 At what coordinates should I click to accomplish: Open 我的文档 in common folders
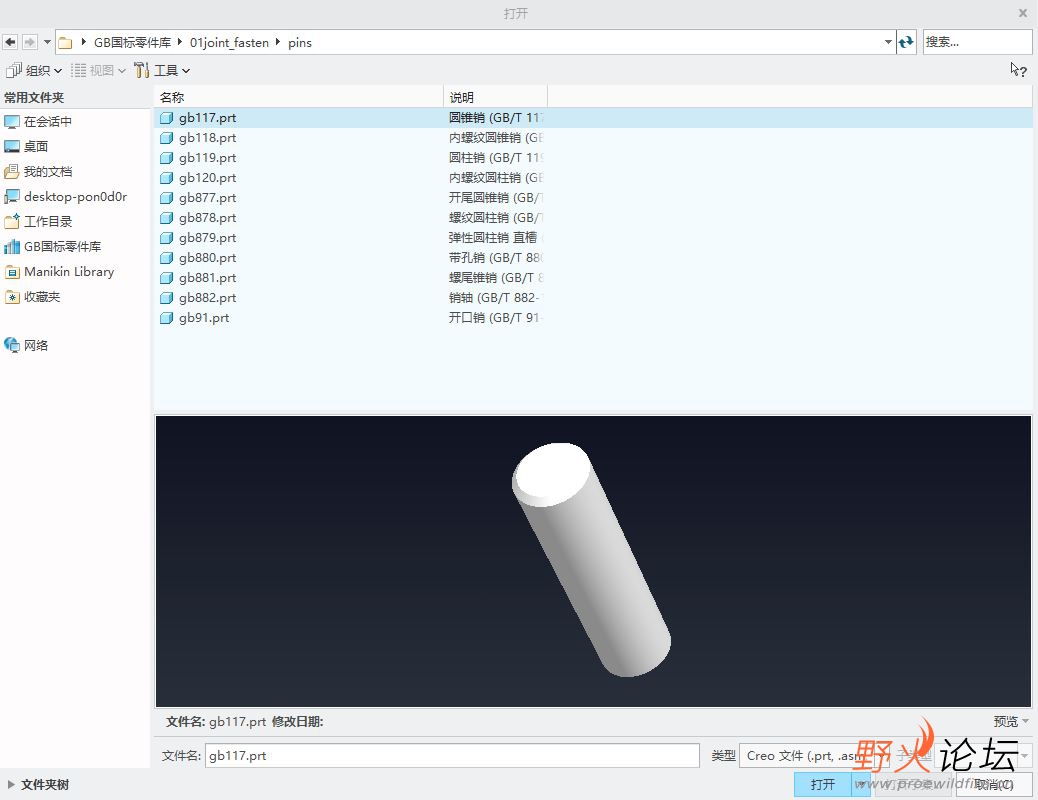tap(38, 172)
